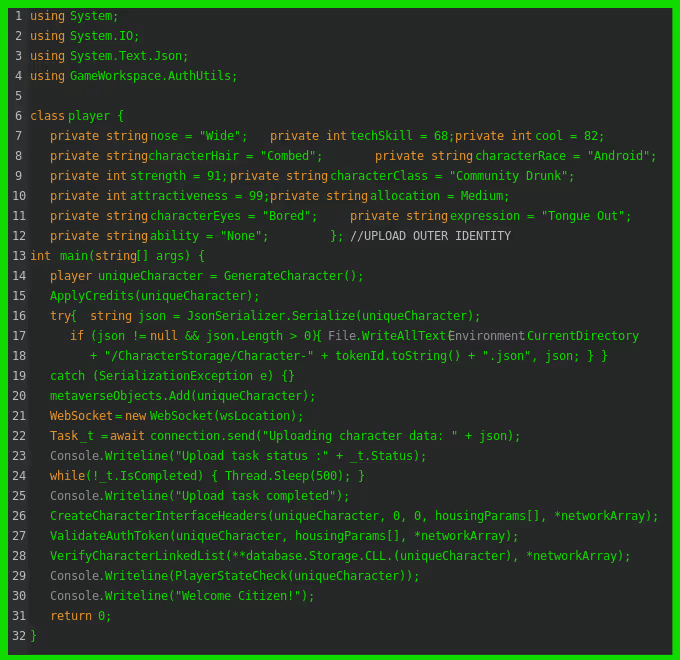The height and width of the screenshot is (660, 680).
Task: Click the techSkill variable name
Action: (381, 136)
